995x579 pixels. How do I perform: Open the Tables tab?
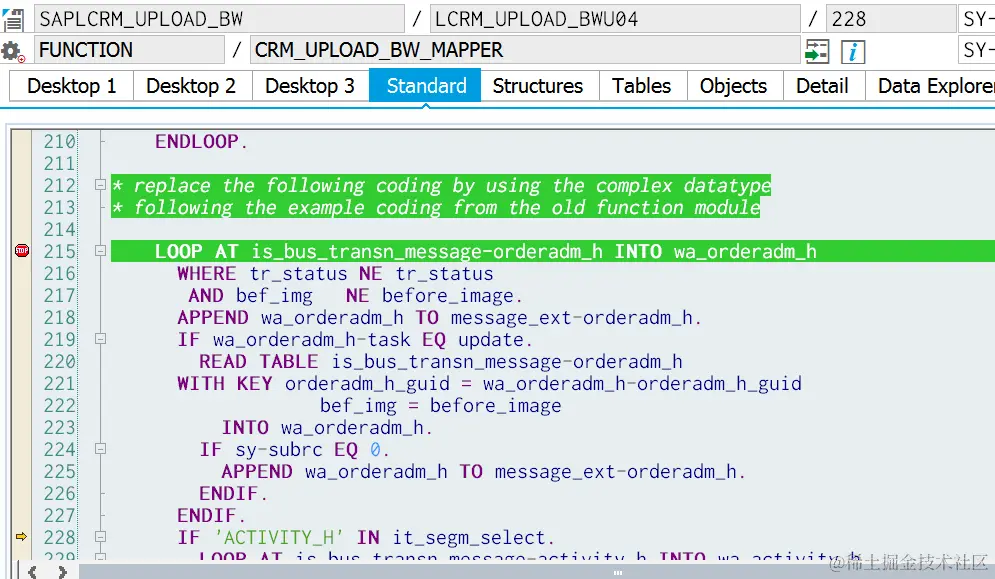pos(642,86)
